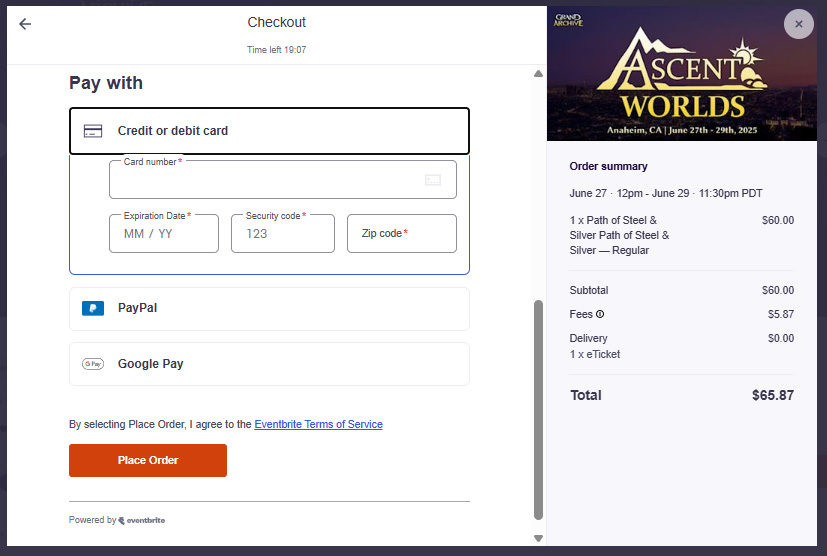Image resolution: width=827 pixels, height=556 pixels.
Task: Click the Ascent Worlds event banner image
Action: point(681,74)
